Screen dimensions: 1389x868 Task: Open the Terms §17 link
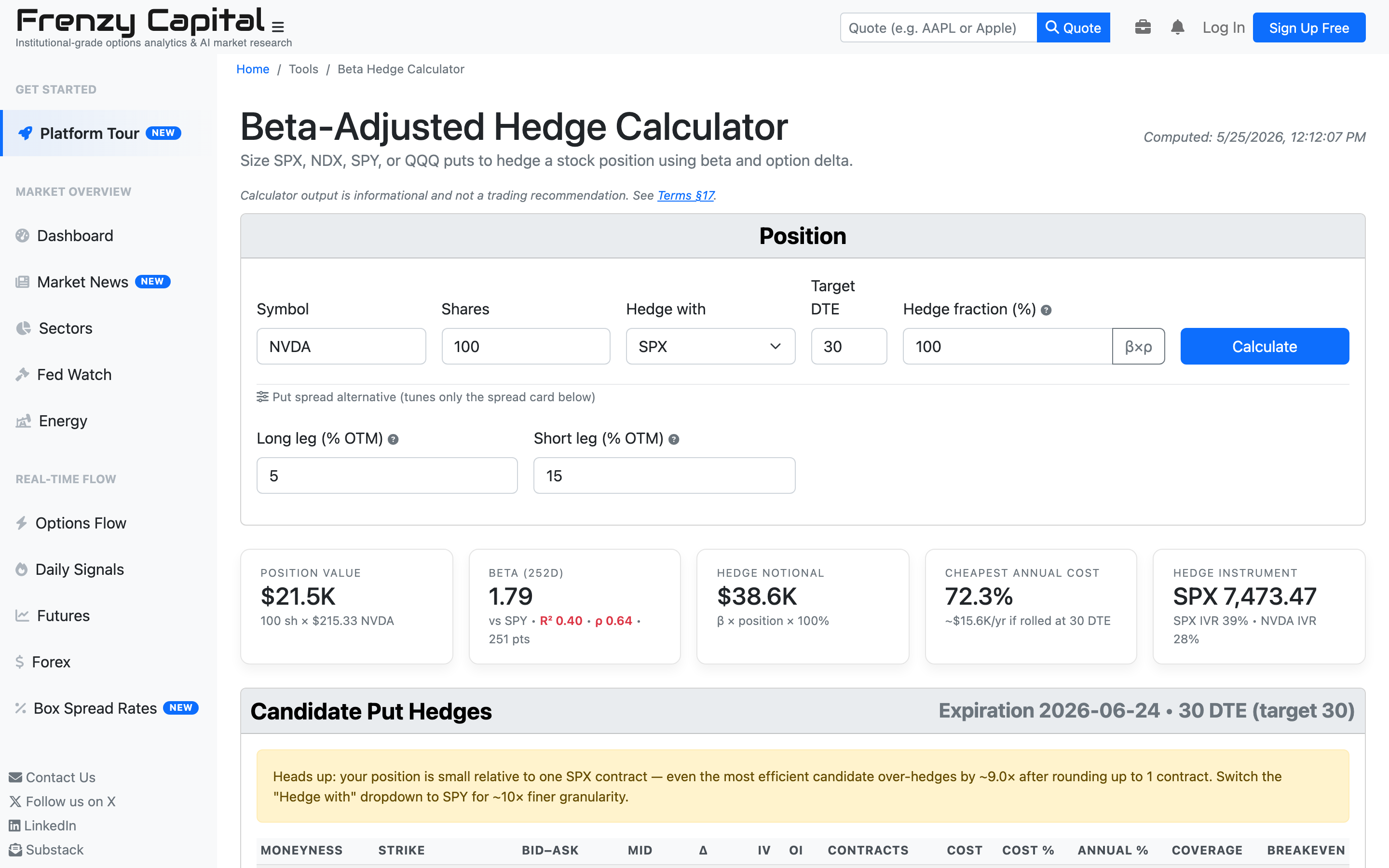(x=685, y=195)
